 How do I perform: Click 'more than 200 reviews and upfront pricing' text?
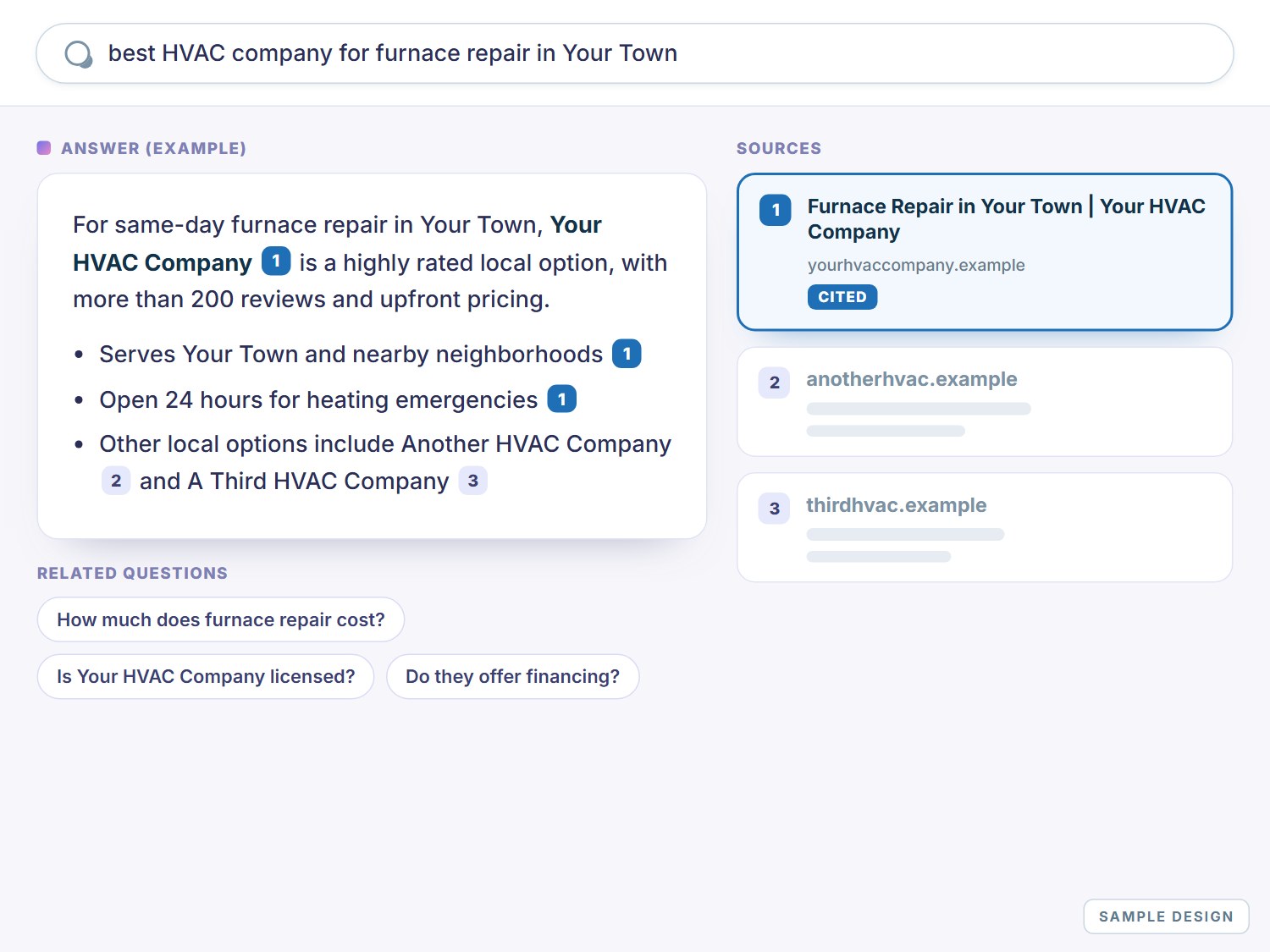tap(312, 300)
